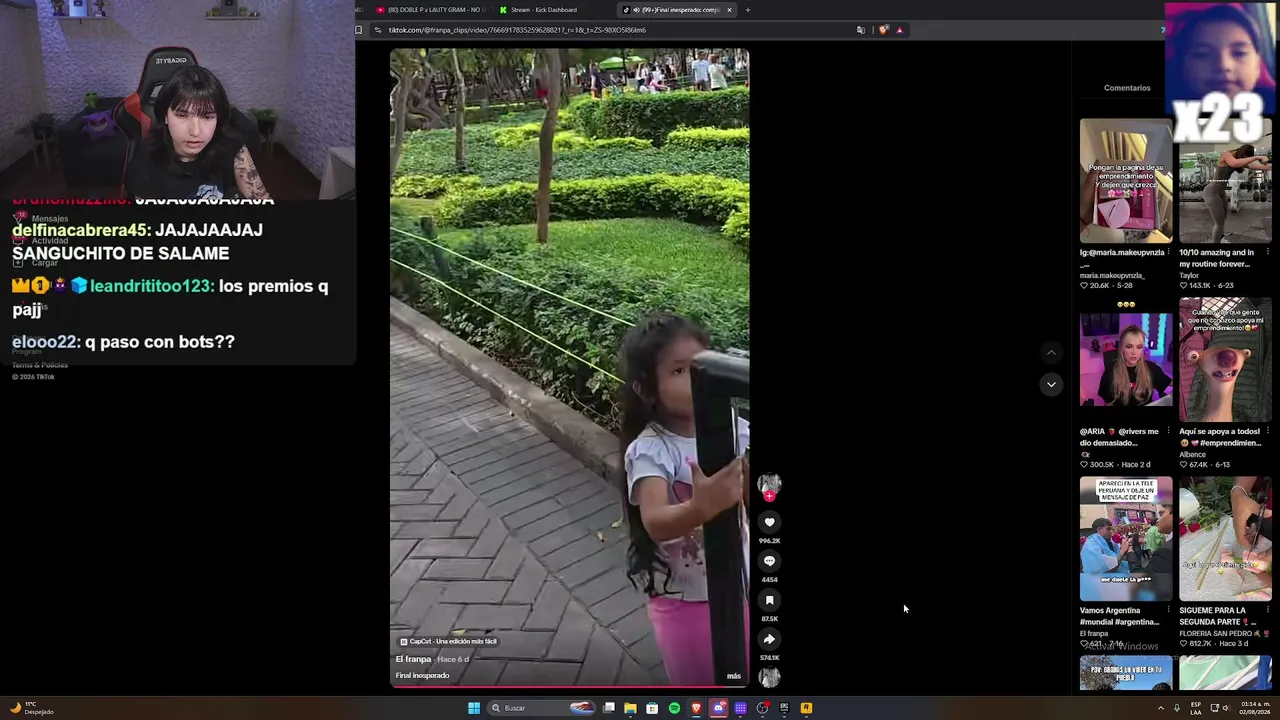Seek on the red video progress bar
Screen dimensions: 1280x720
pyautogui.click(x=569, y=686)
